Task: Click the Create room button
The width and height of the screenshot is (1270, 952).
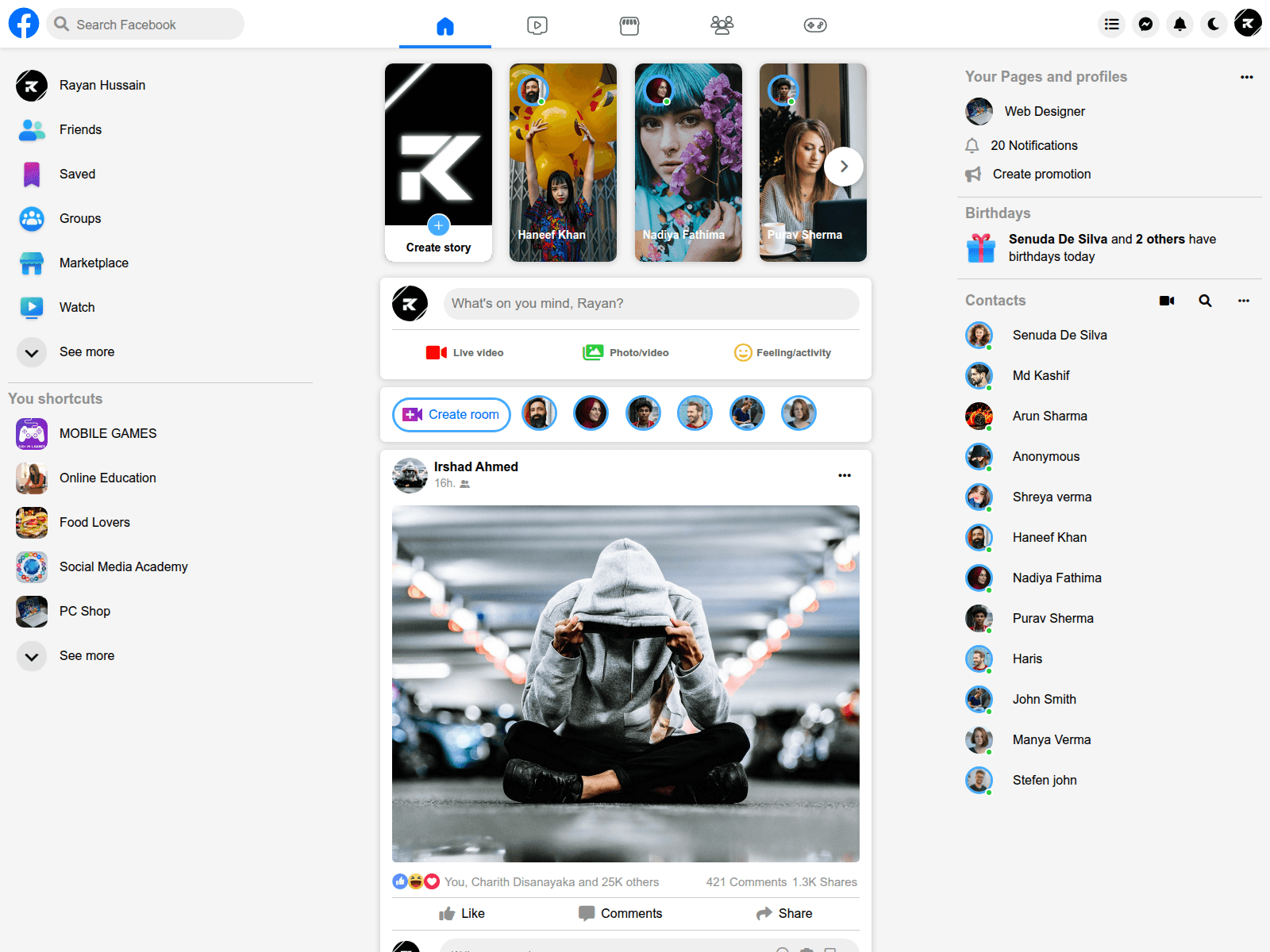Action: (452, 414)
